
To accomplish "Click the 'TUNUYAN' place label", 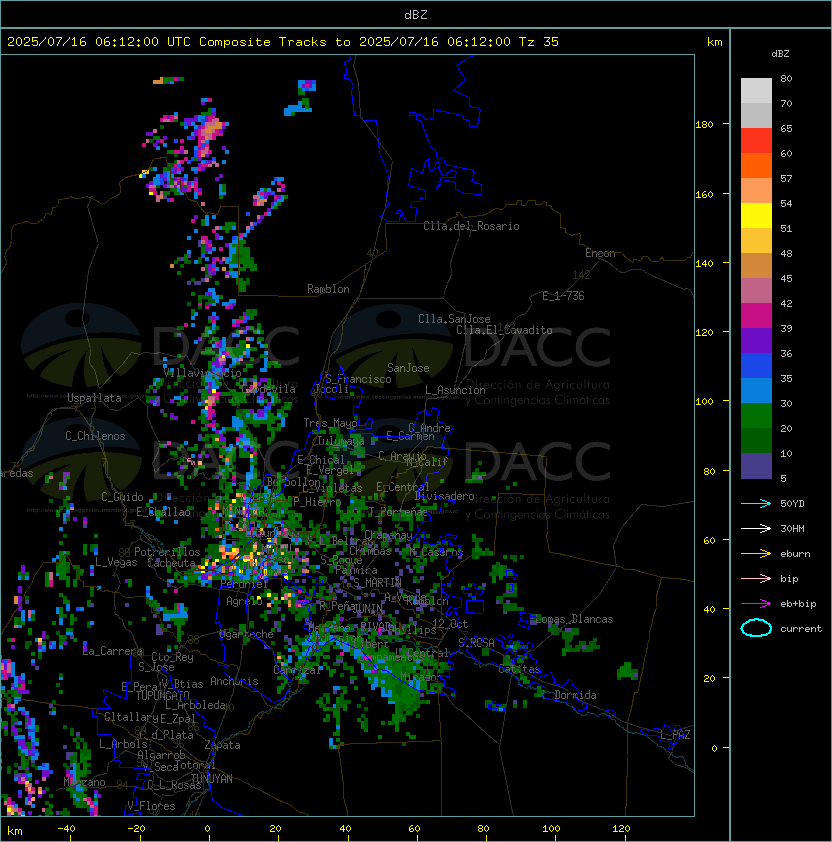I will tap(212, 779).
